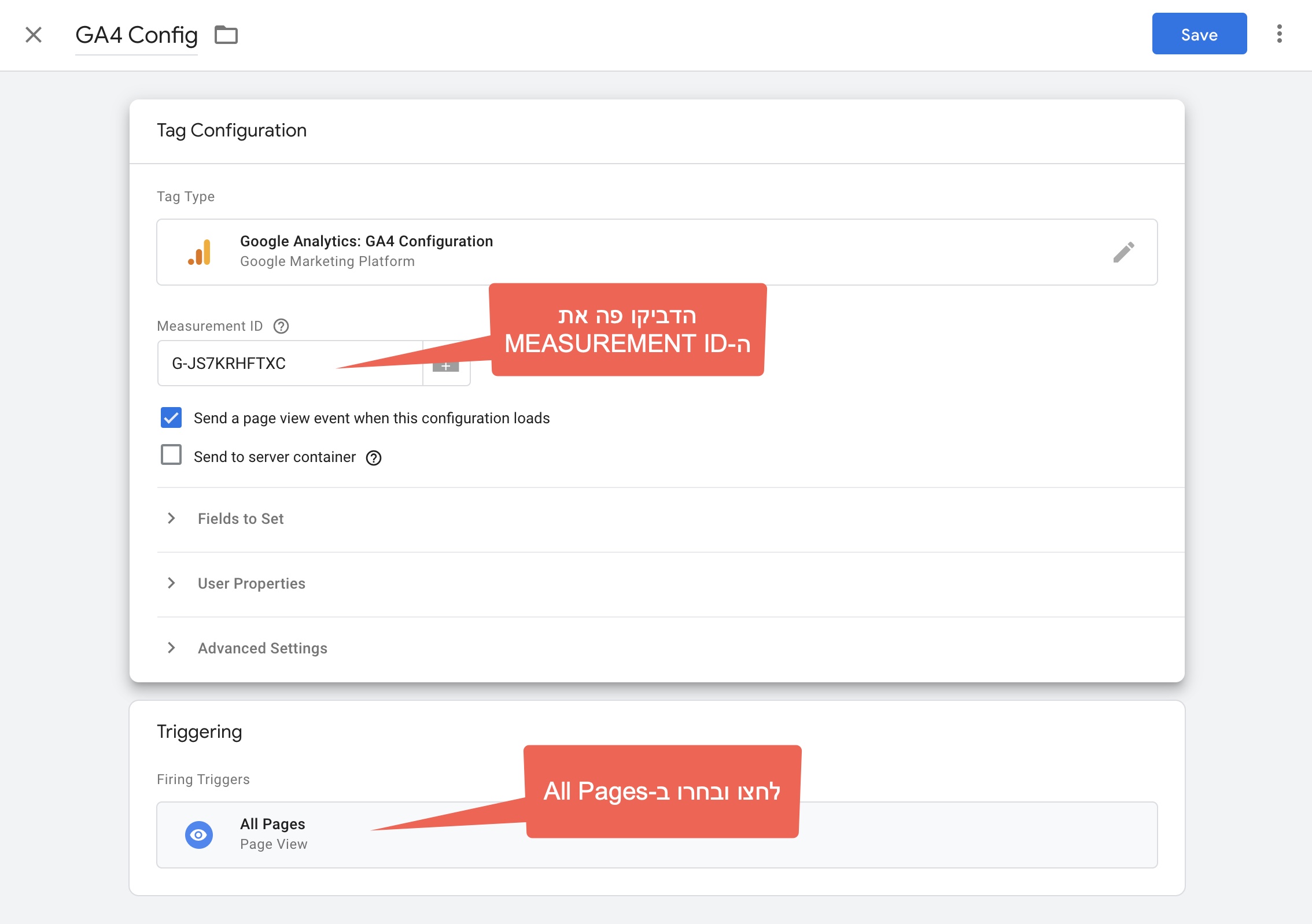Click the All Pages eye trigger icon

point(199,834)
